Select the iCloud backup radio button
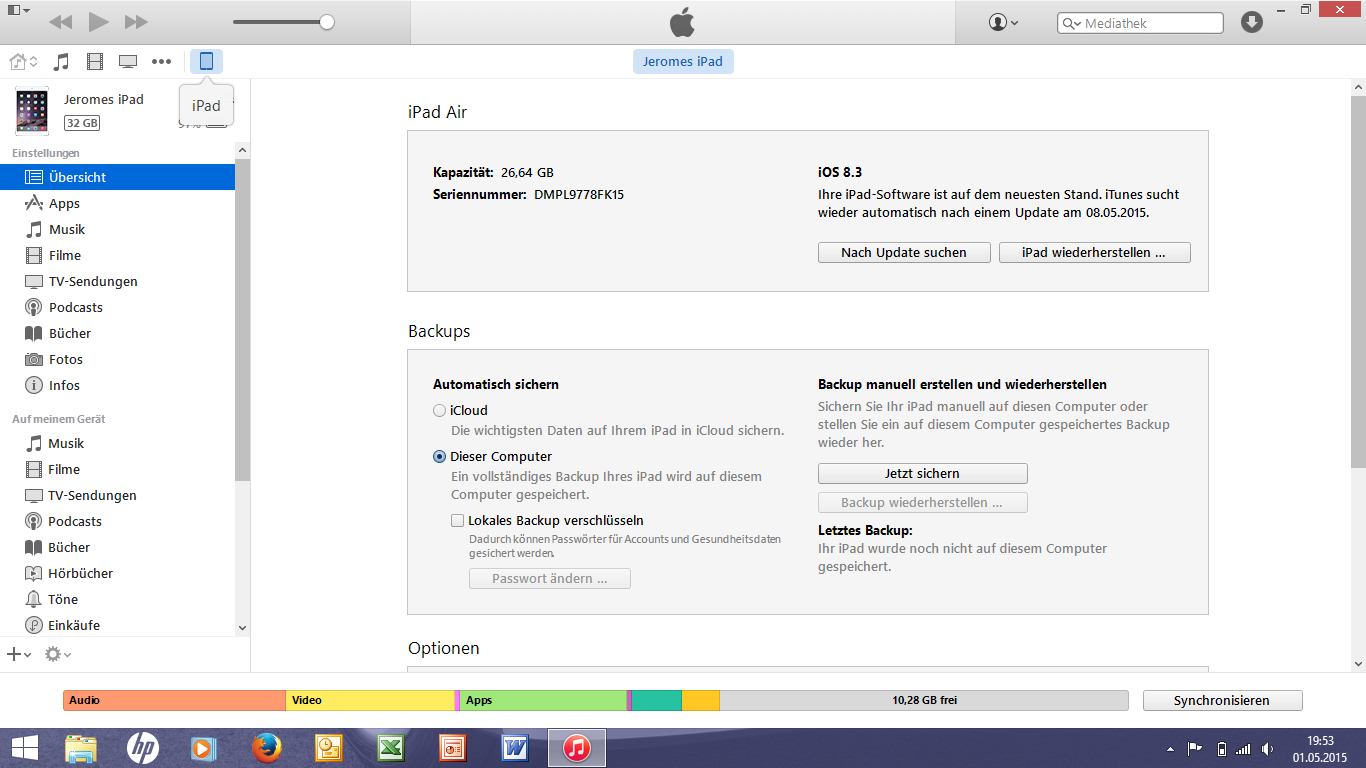Viewport: 1366px width, 768px height. pos(439,410)
